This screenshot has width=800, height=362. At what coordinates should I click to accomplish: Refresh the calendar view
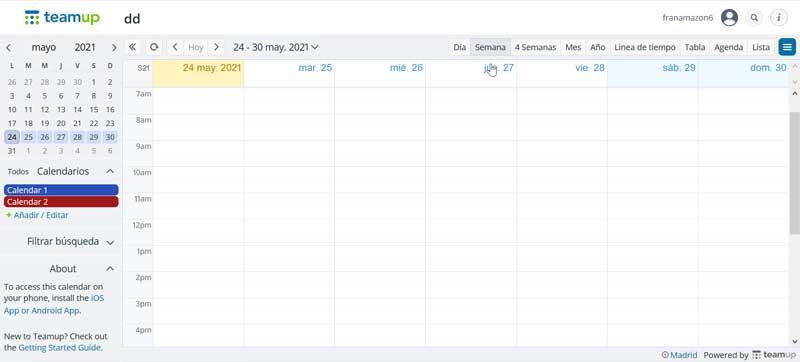(154, 47)
